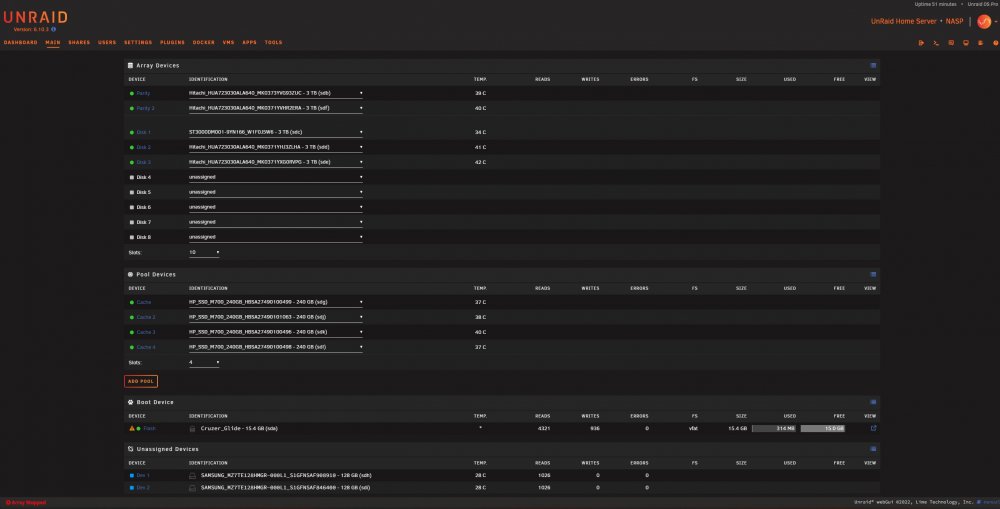Screen dimensions: 1000x509
Task: Open the Parity 2 device link
Action: tap(145, 108)
